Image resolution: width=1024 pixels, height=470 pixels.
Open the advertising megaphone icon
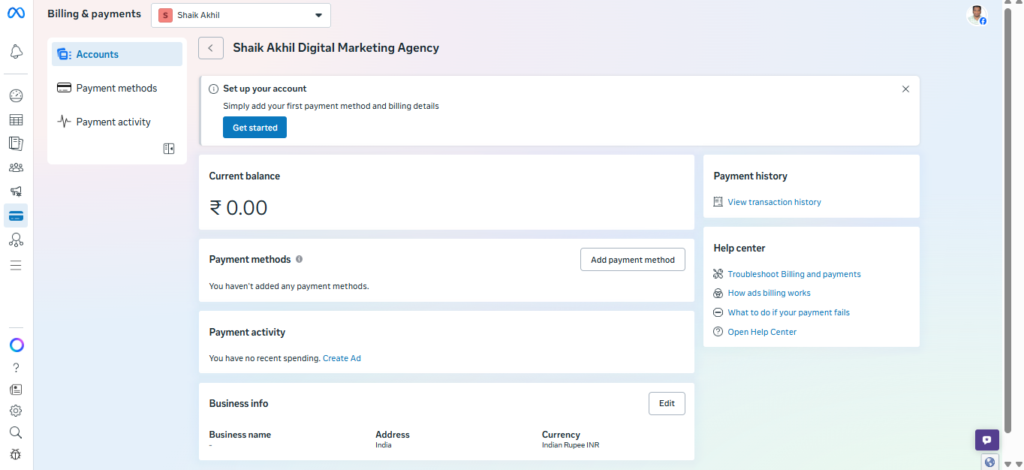pos(16,191)
